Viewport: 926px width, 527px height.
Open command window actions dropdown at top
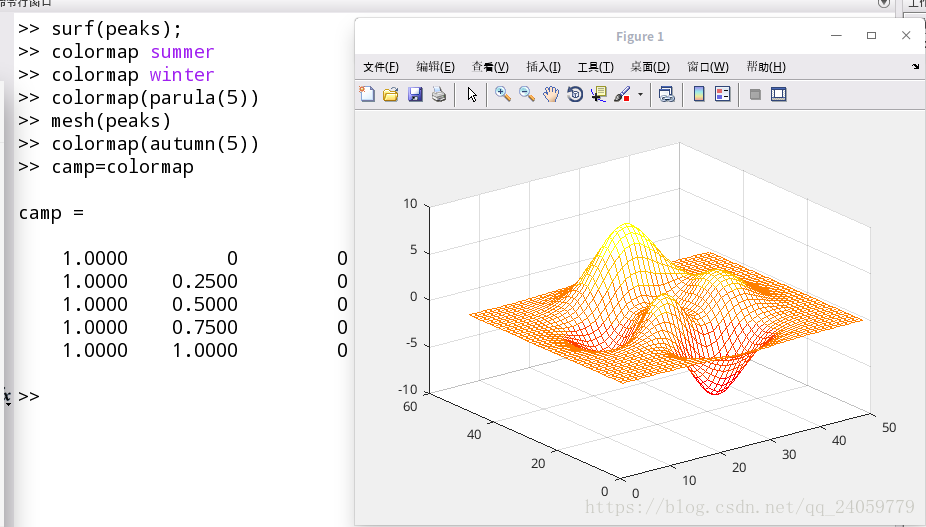click(883, 3)
